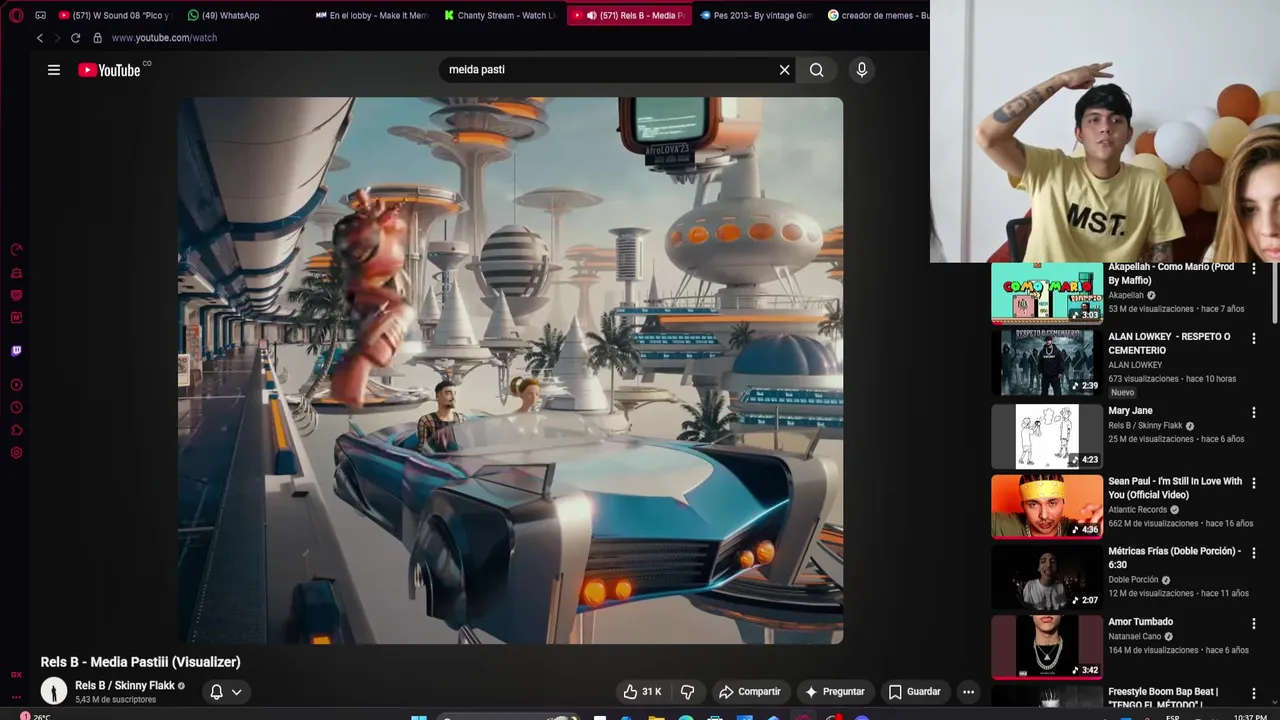
Task: Expand the subscription notification chevron
Action: 237,692
